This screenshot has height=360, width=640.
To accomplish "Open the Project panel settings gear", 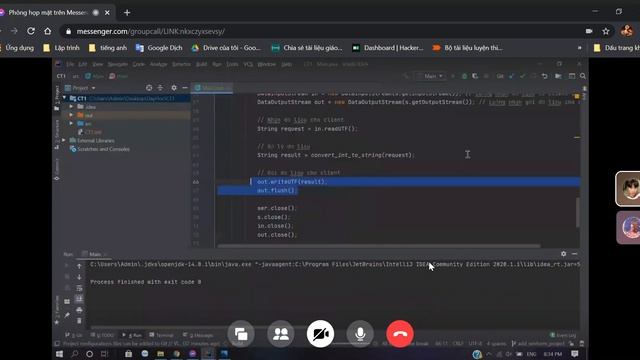I will (x=174, y=88).
